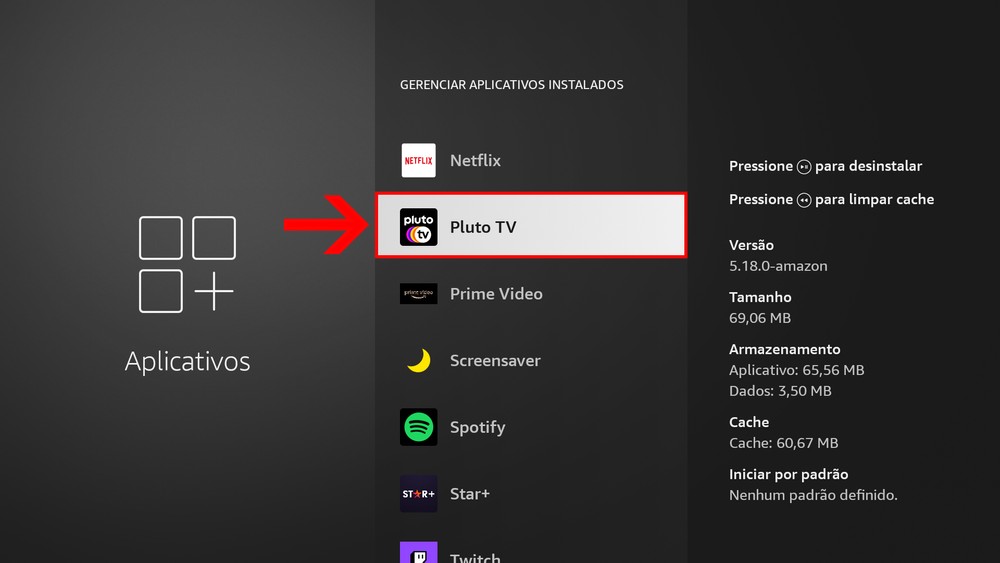Click the Gerenciar Aplicativos Instalados heading

point(511,85)
